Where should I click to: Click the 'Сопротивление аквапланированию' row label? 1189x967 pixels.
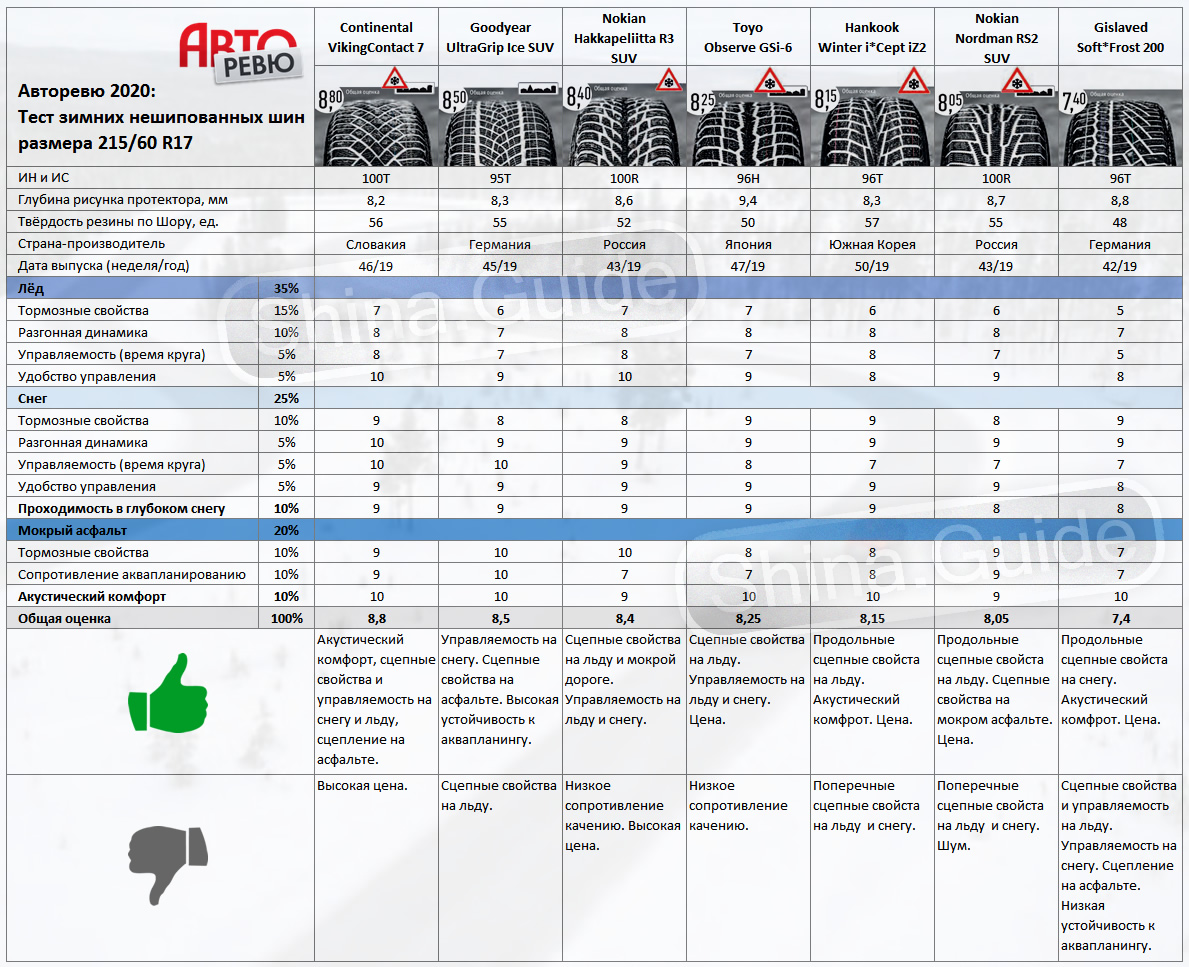(132, 574)
